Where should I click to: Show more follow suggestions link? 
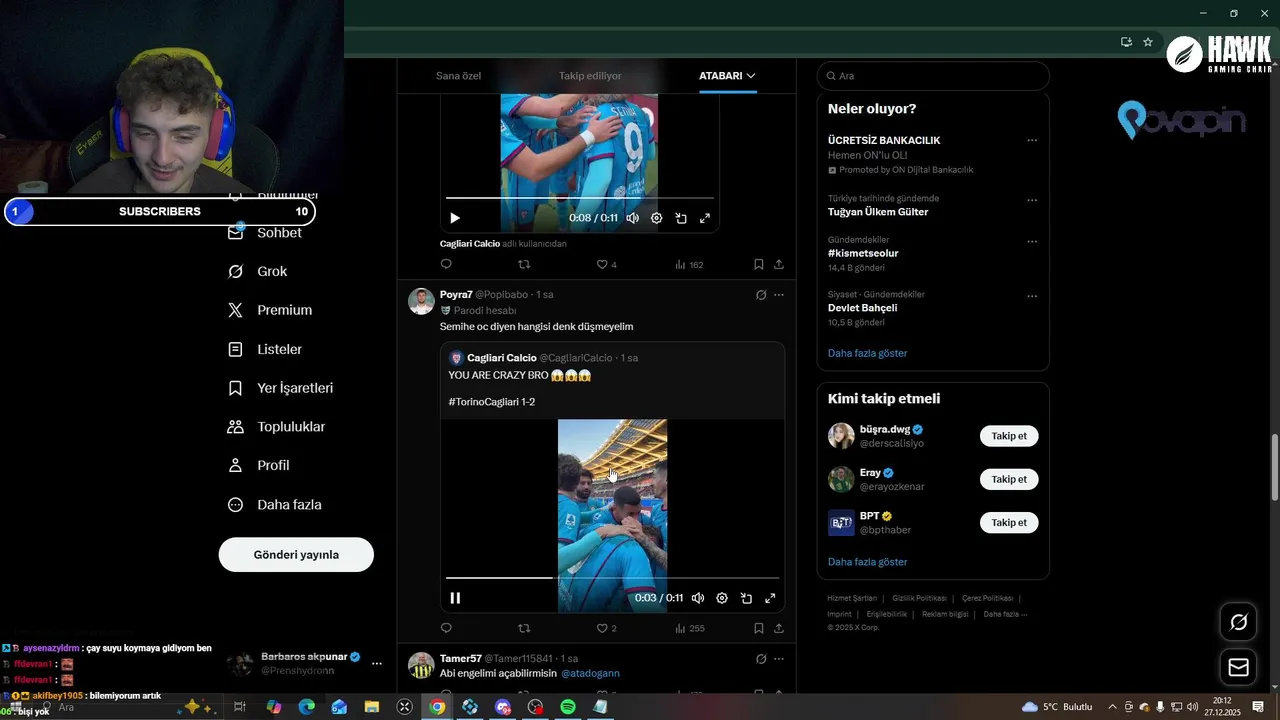867,562
